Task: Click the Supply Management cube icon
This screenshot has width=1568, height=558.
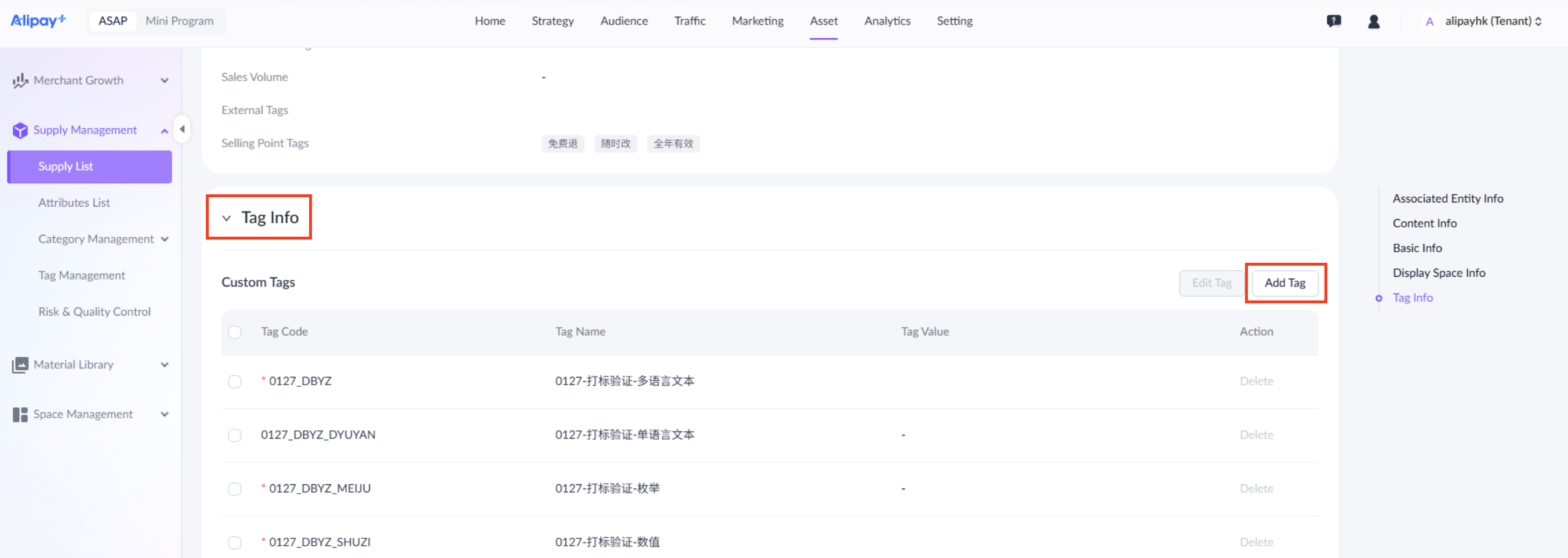Action: 20,130
